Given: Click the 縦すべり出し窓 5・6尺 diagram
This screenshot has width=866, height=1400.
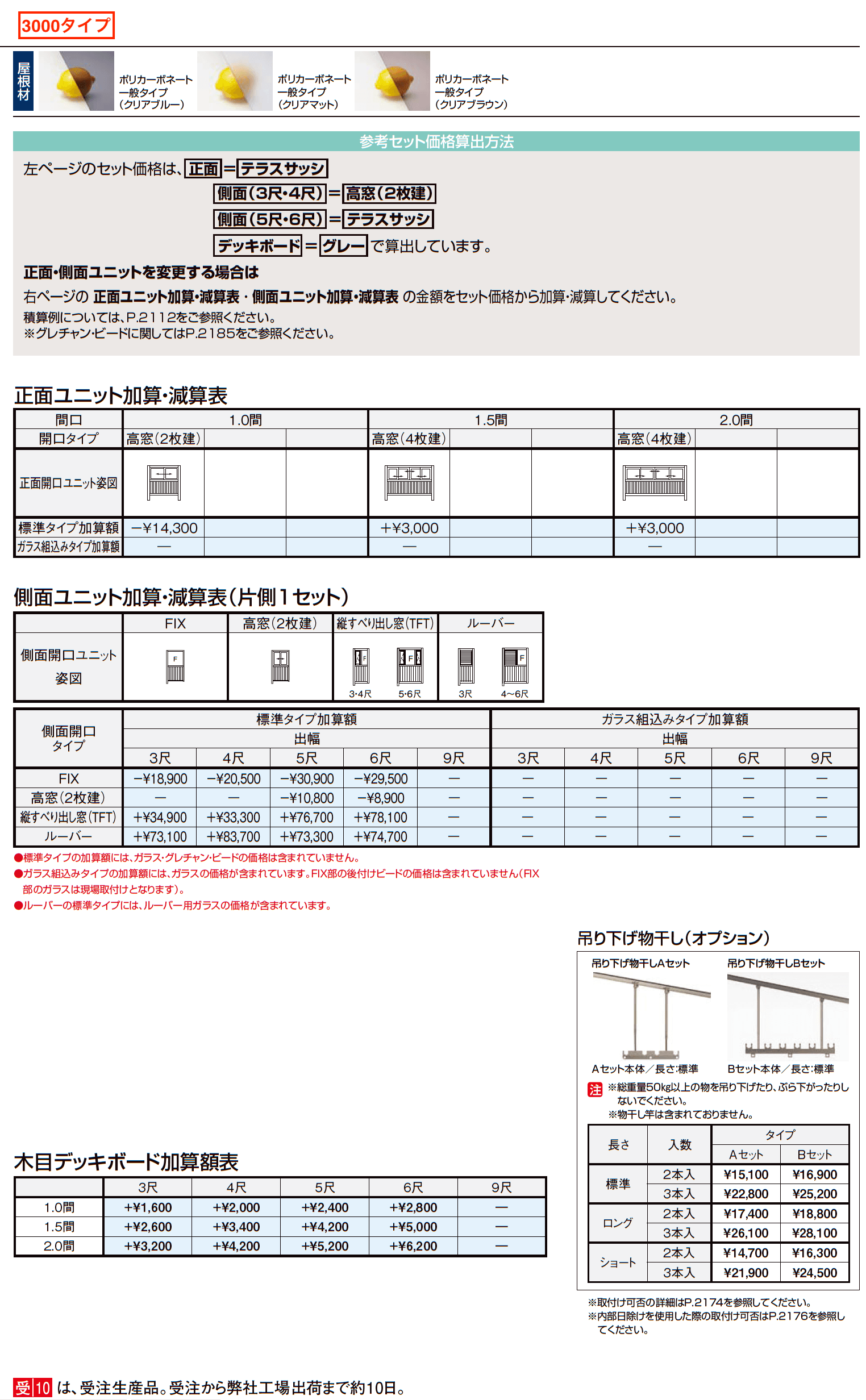Looking at the screenshot, I should point(410,666).
